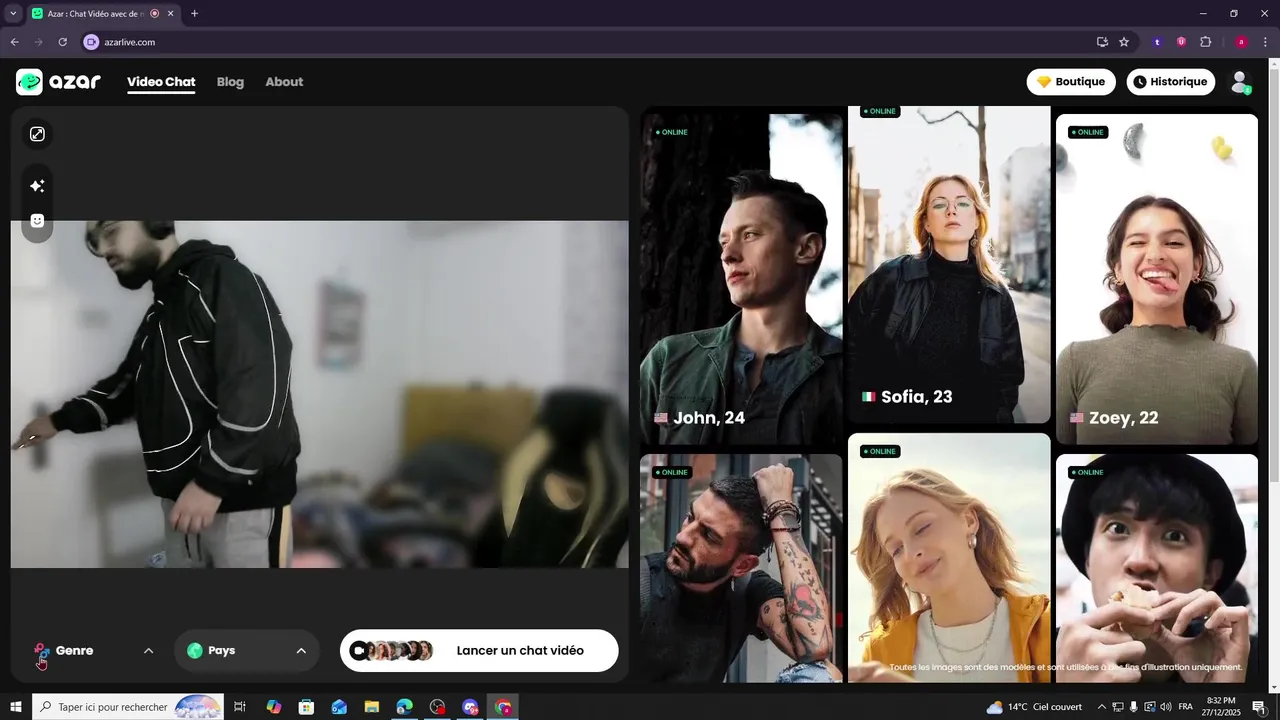Open the Chrome three-dot menu

[1265, 42]
